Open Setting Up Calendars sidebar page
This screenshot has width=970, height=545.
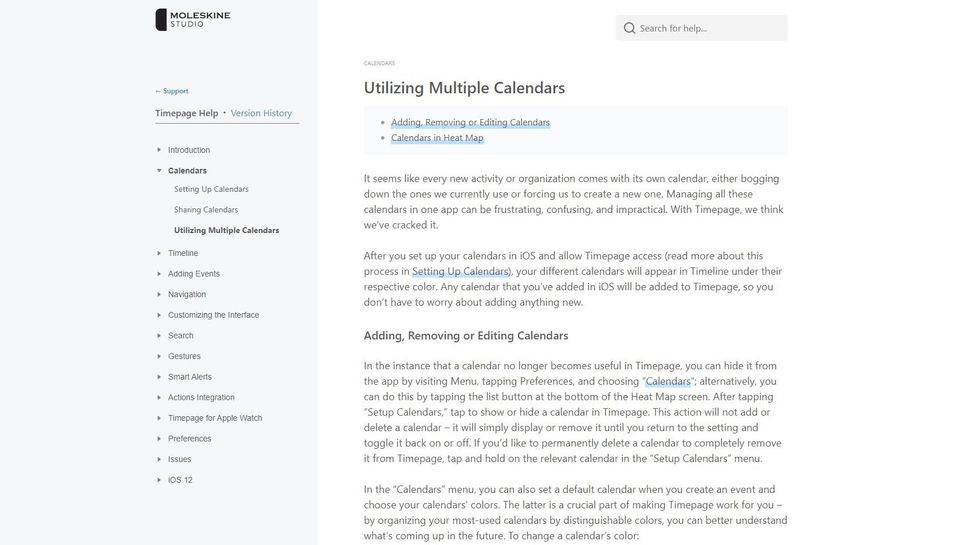pos(211,189)
